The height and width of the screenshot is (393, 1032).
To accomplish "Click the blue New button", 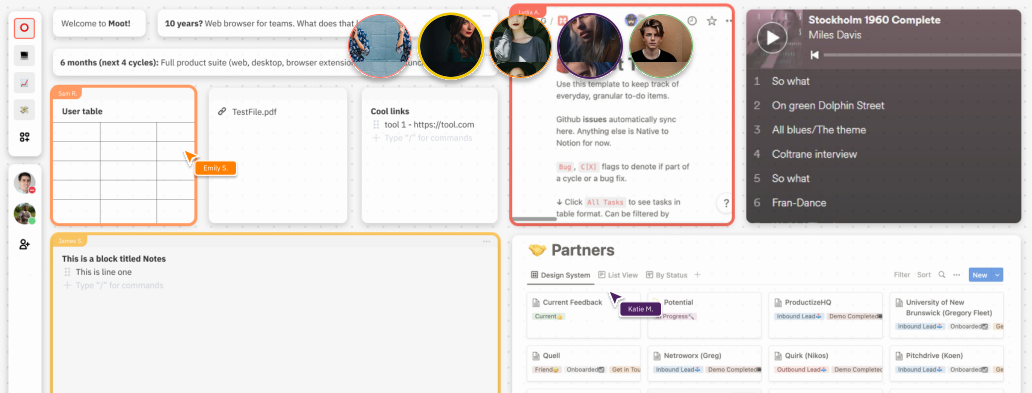I will (980, 275).
